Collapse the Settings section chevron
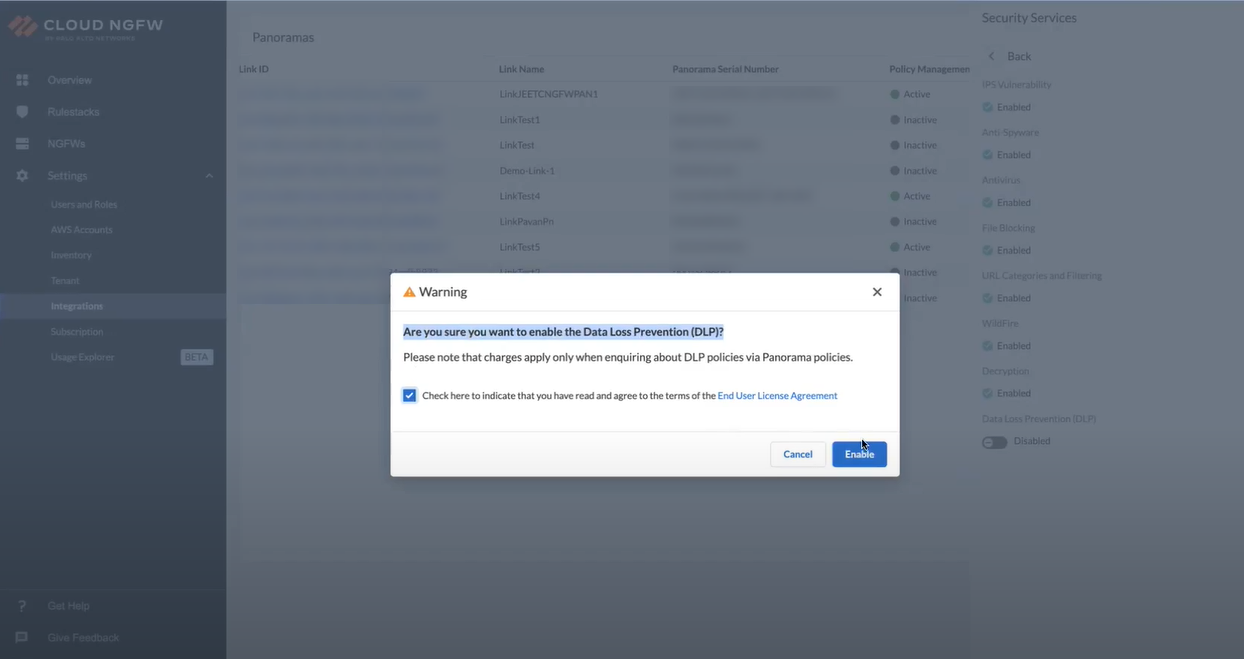 tap(209, 176)
